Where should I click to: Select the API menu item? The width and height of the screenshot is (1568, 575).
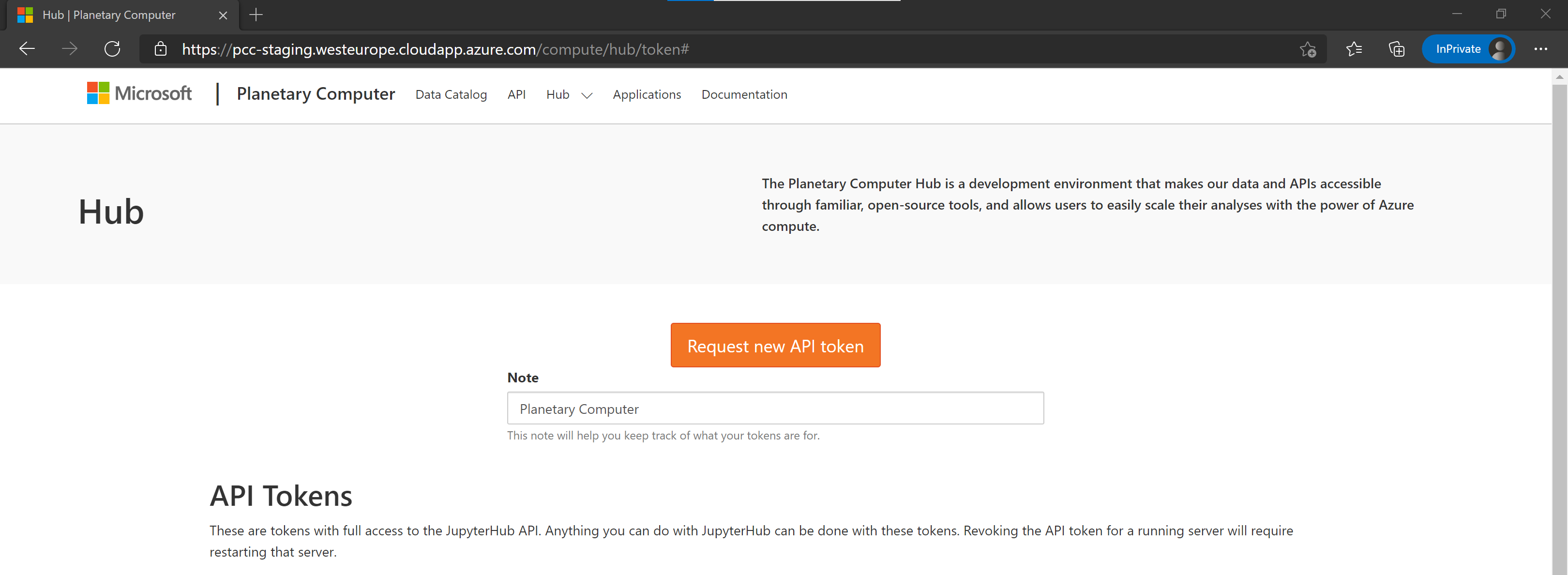pyautogui.click(x=516, y=94)
